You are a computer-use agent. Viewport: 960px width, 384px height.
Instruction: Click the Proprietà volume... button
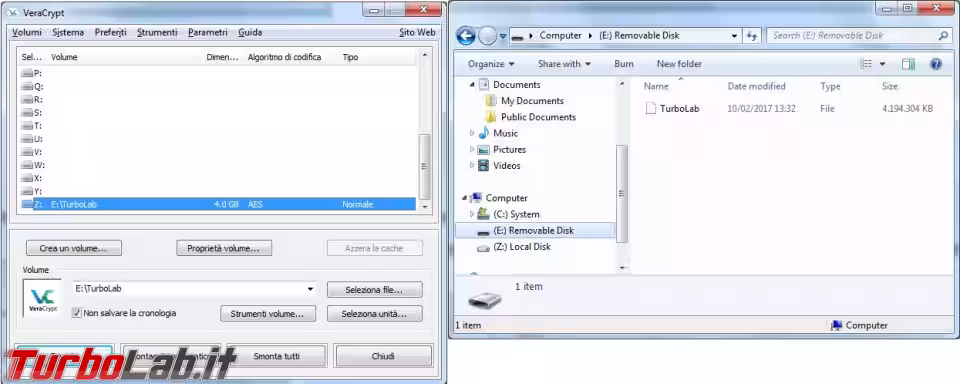point(224,248)
